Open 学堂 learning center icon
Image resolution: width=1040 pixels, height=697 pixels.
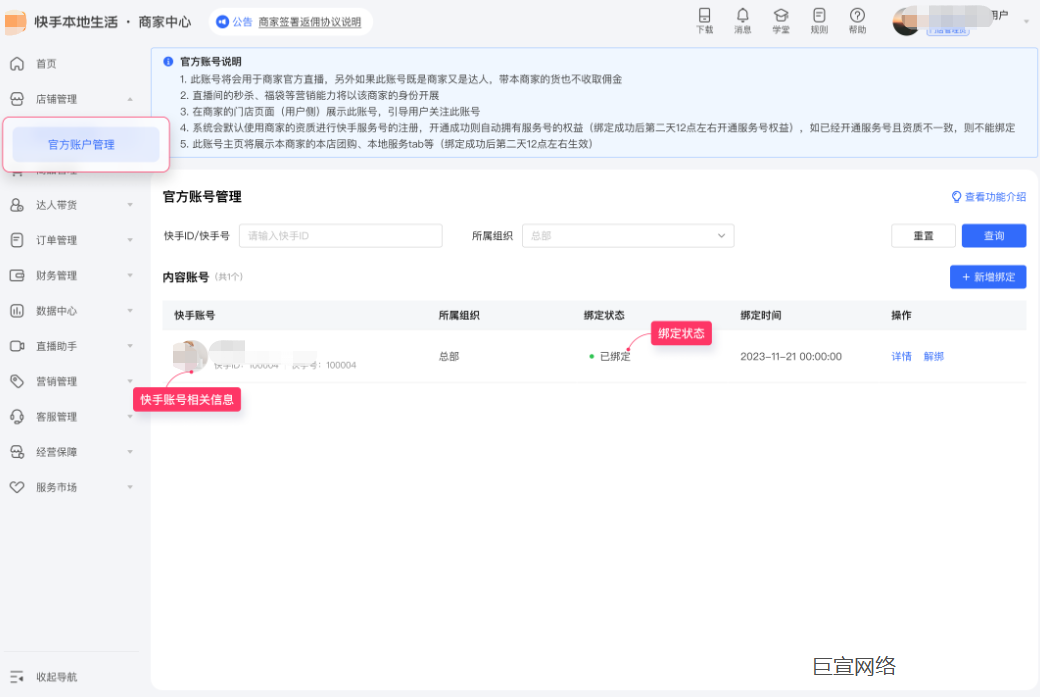click(x=782, y=20)
